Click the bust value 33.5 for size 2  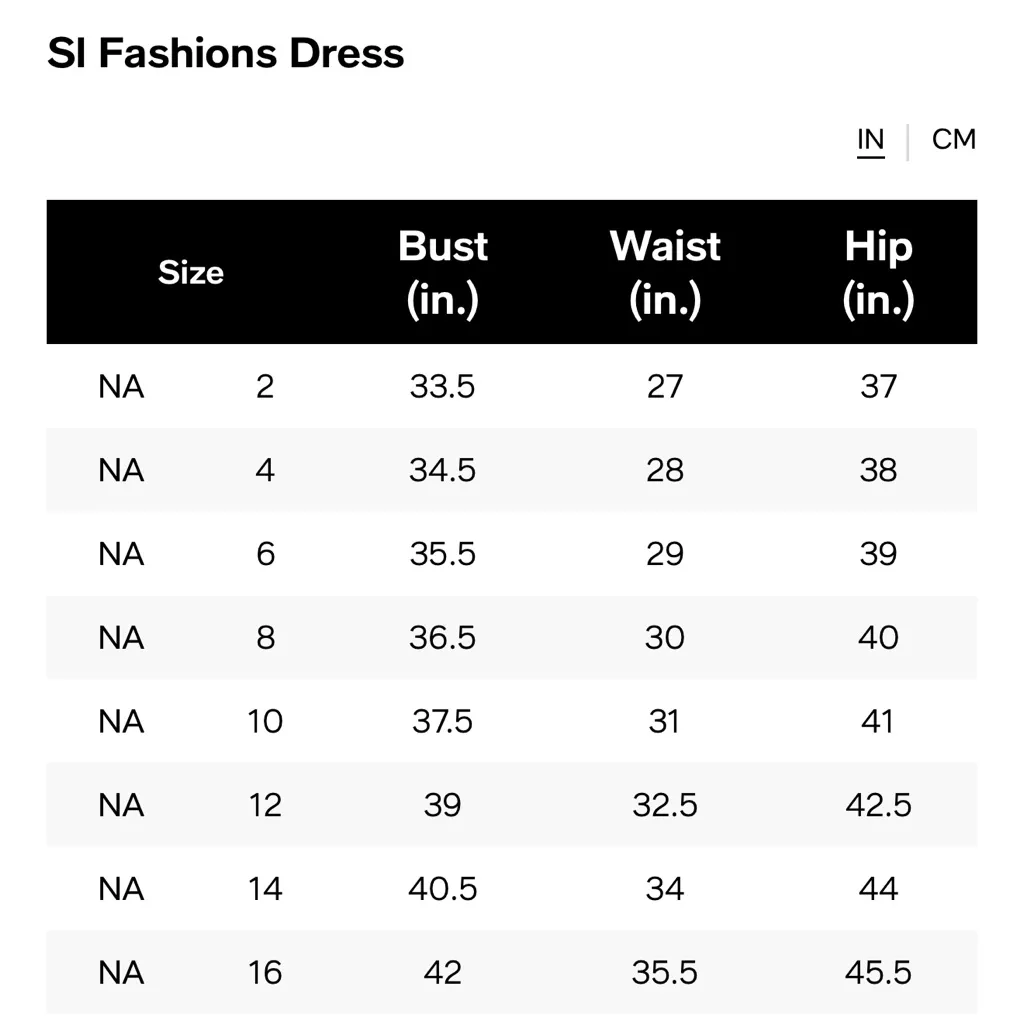443,387
